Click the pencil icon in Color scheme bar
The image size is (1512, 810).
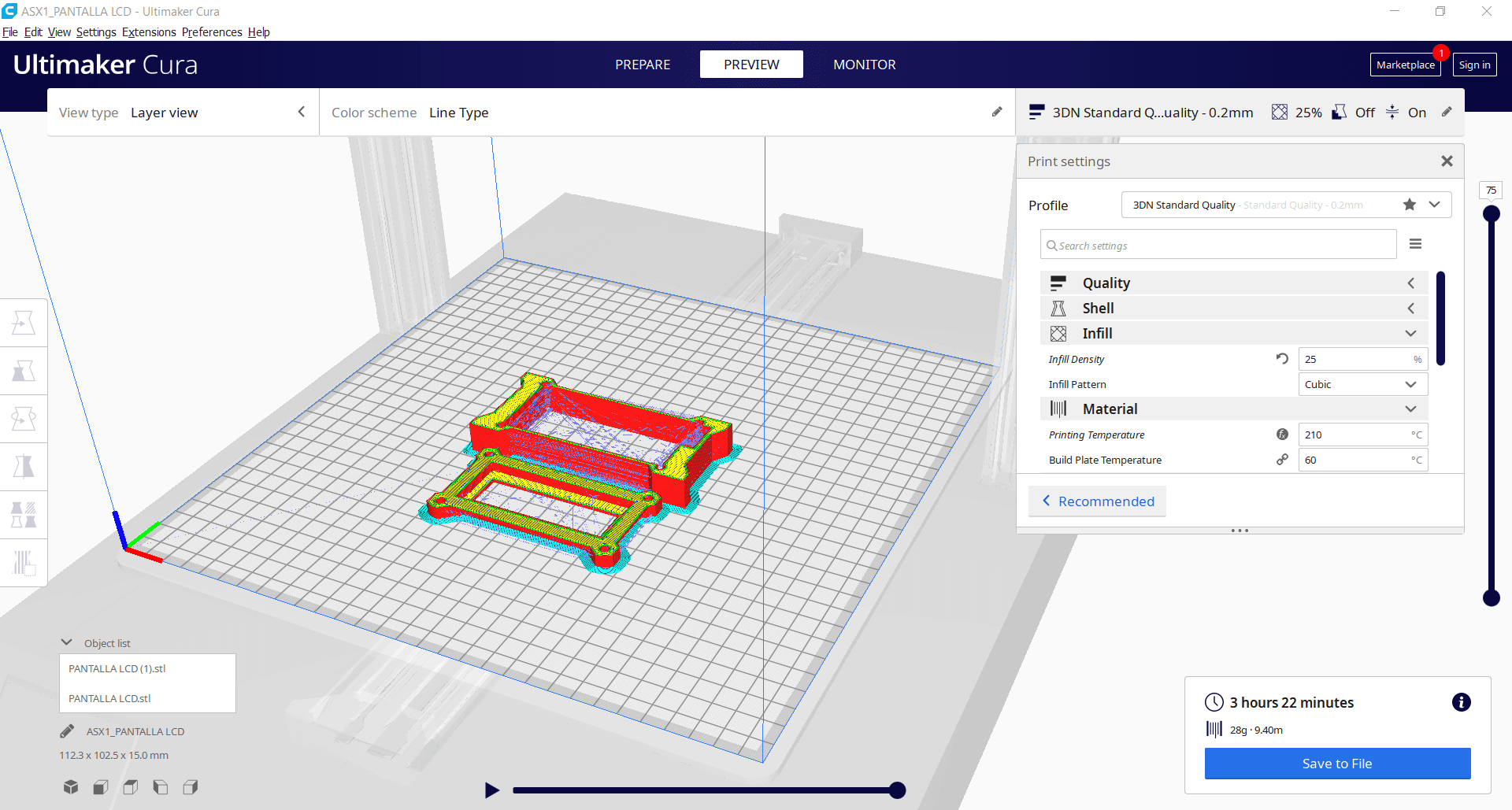997,112
